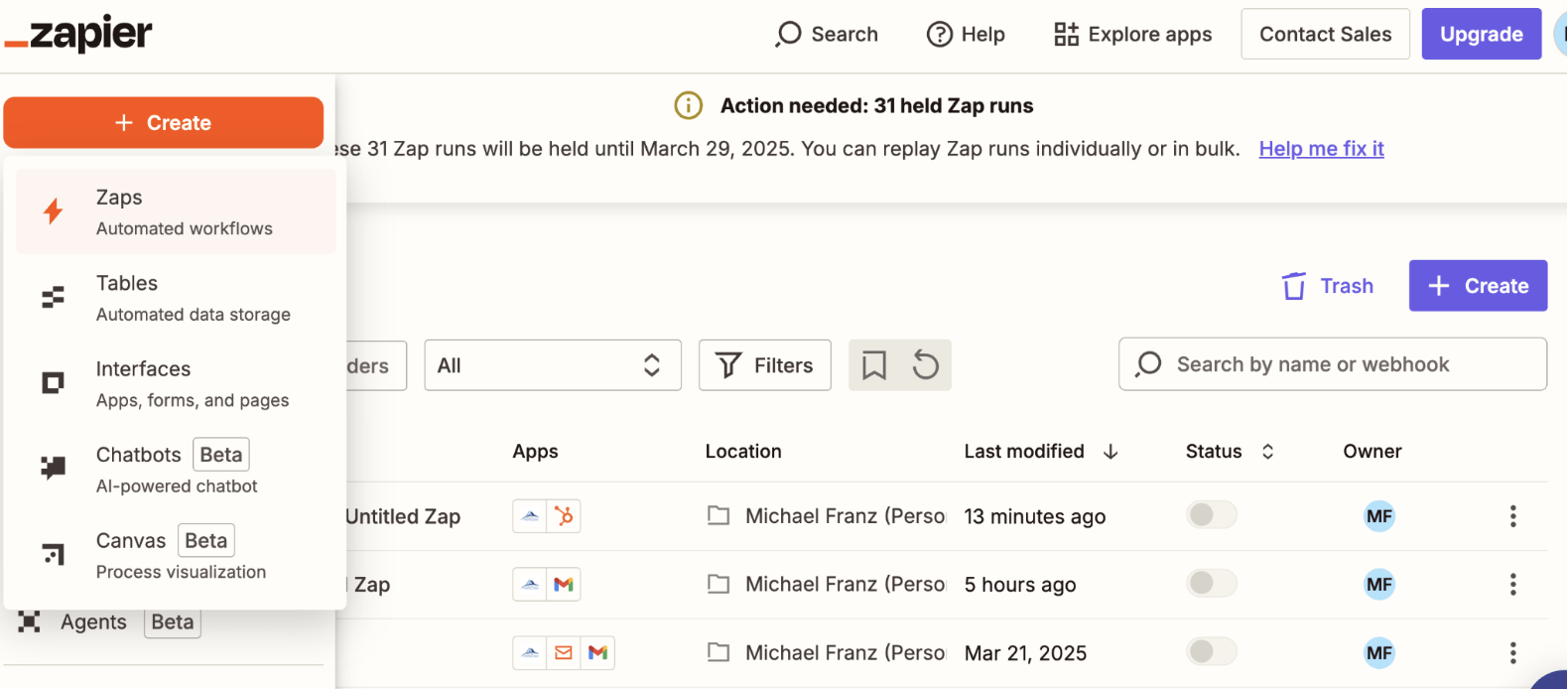
Task: Click folder location in 13 minutes ago row
Action: pyautogui.click(x=827, y=516)
